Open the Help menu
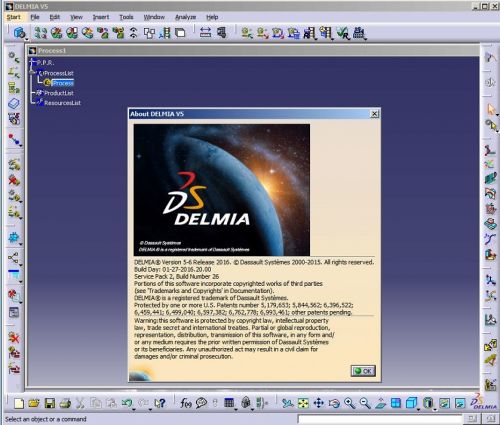Screen dimensions: 500x425 click(212, 17)
